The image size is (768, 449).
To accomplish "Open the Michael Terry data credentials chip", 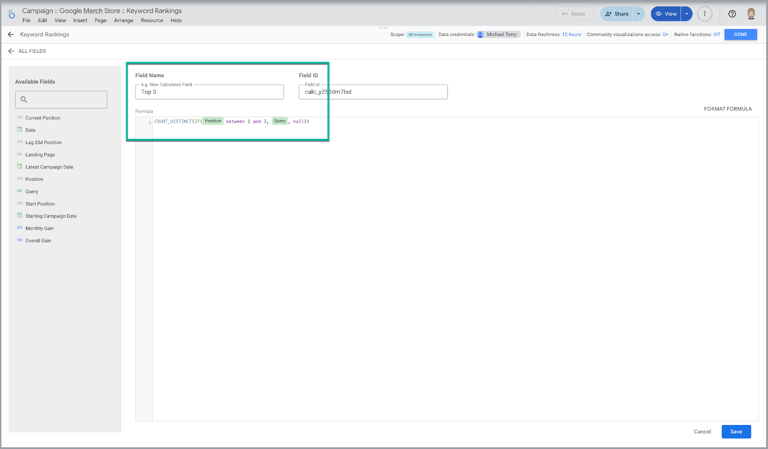I will [x=497, y=34].
